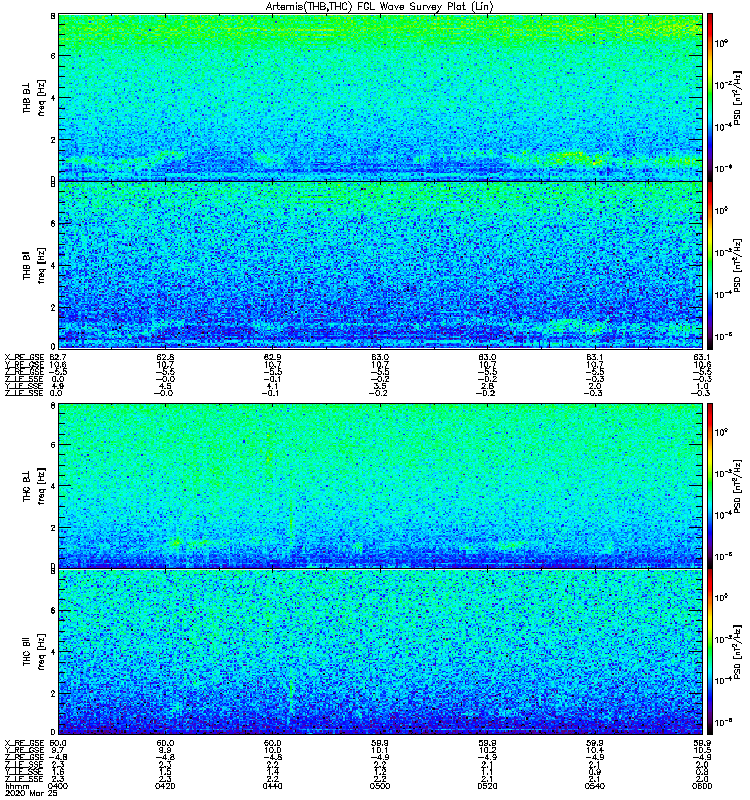Click inside the THB B⊥ spectrogram panel
Screen dimensions: 750x800
tap(380, 97)
